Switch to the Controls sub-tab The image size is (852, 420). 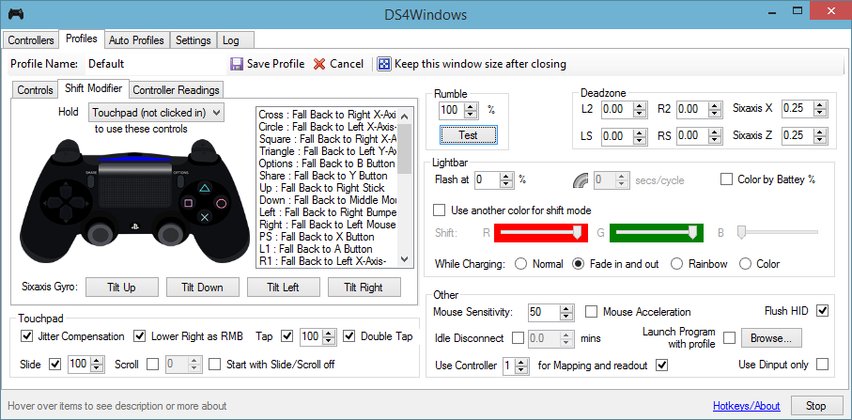(x=35, y=90)
